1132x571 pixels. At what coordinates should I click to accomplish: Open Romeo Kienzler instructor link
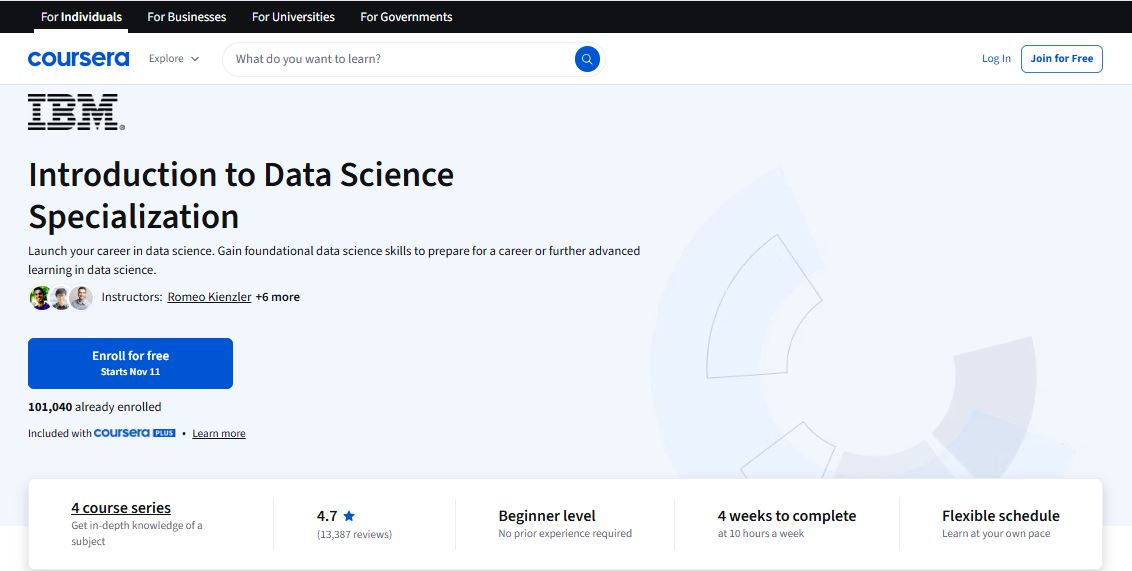pos(209,297)
